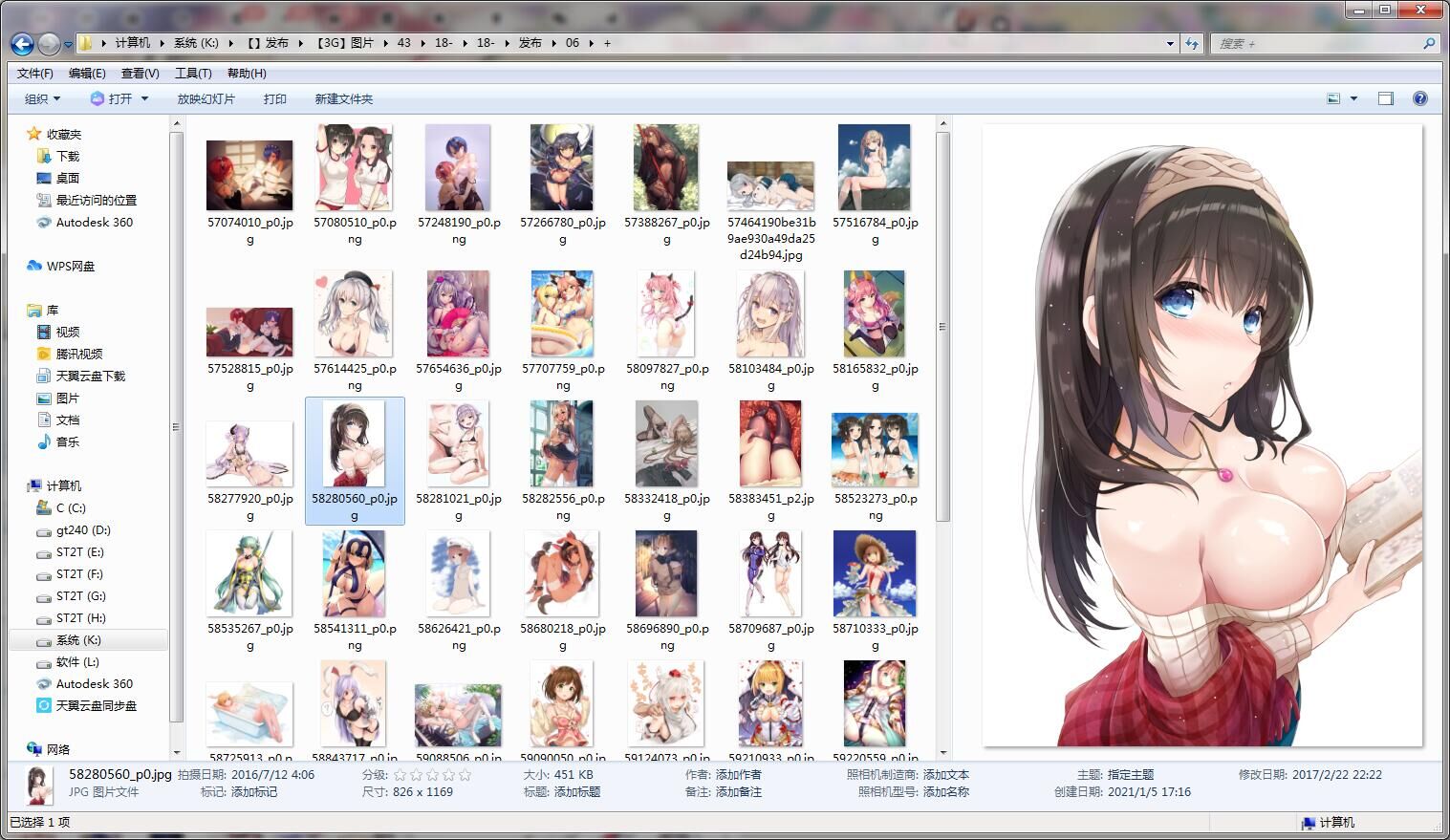Click the search input field
This screenshot has height=840, width=1450.
point(1319,44)
